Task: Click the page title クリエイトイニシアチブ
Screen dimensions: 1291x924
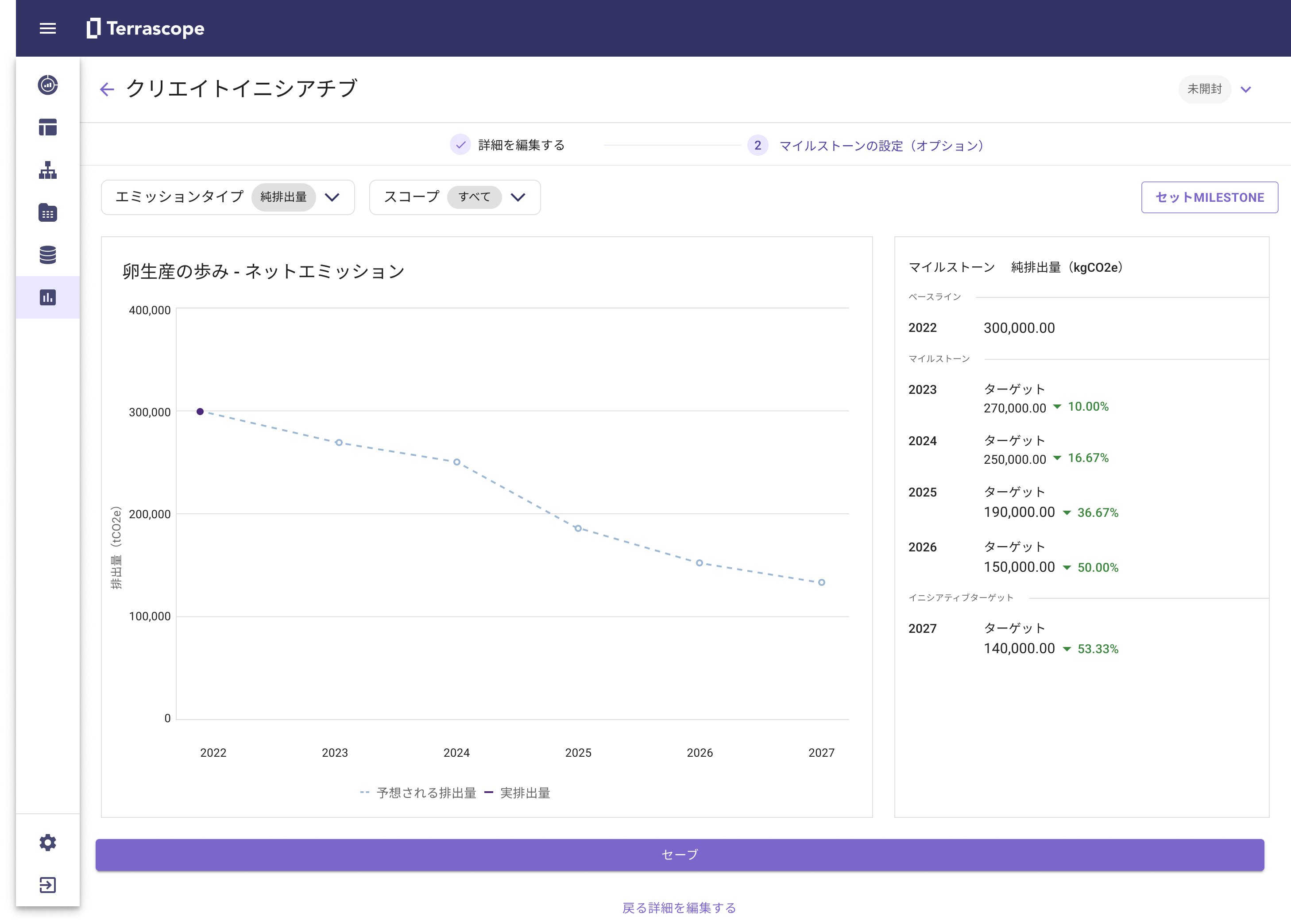Action: point(241,89)
